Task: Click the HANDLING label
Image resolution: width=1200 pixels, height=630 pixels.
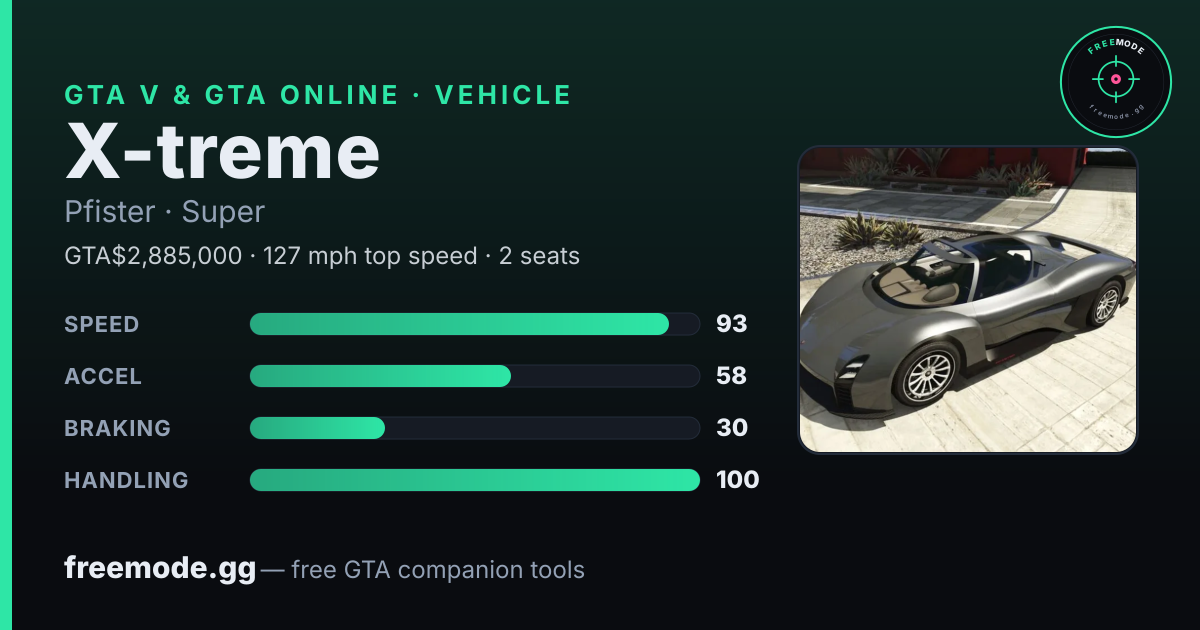Action: coord(126,481)
